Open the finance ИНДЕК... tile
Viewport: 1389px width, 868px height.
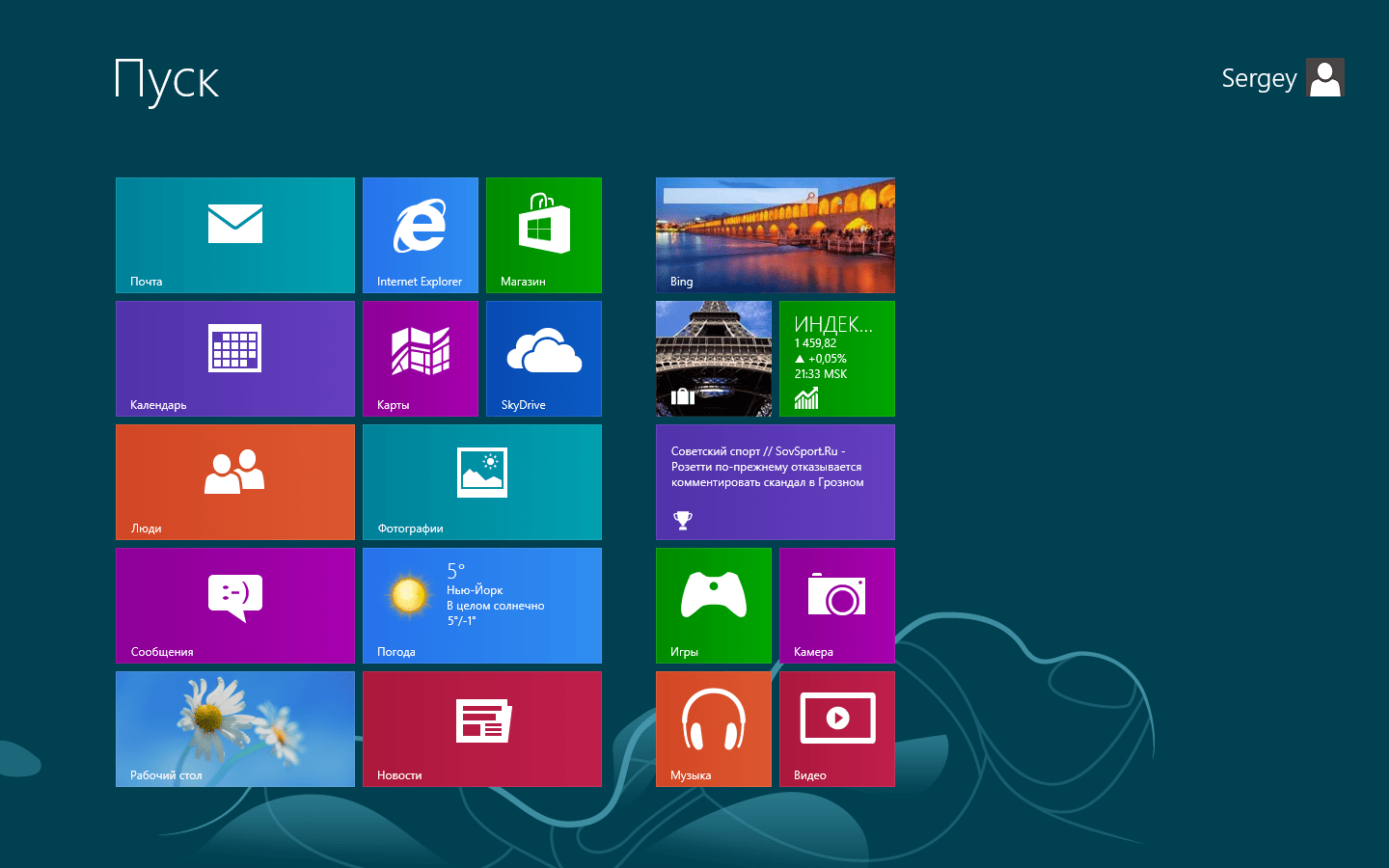(837, 359)
